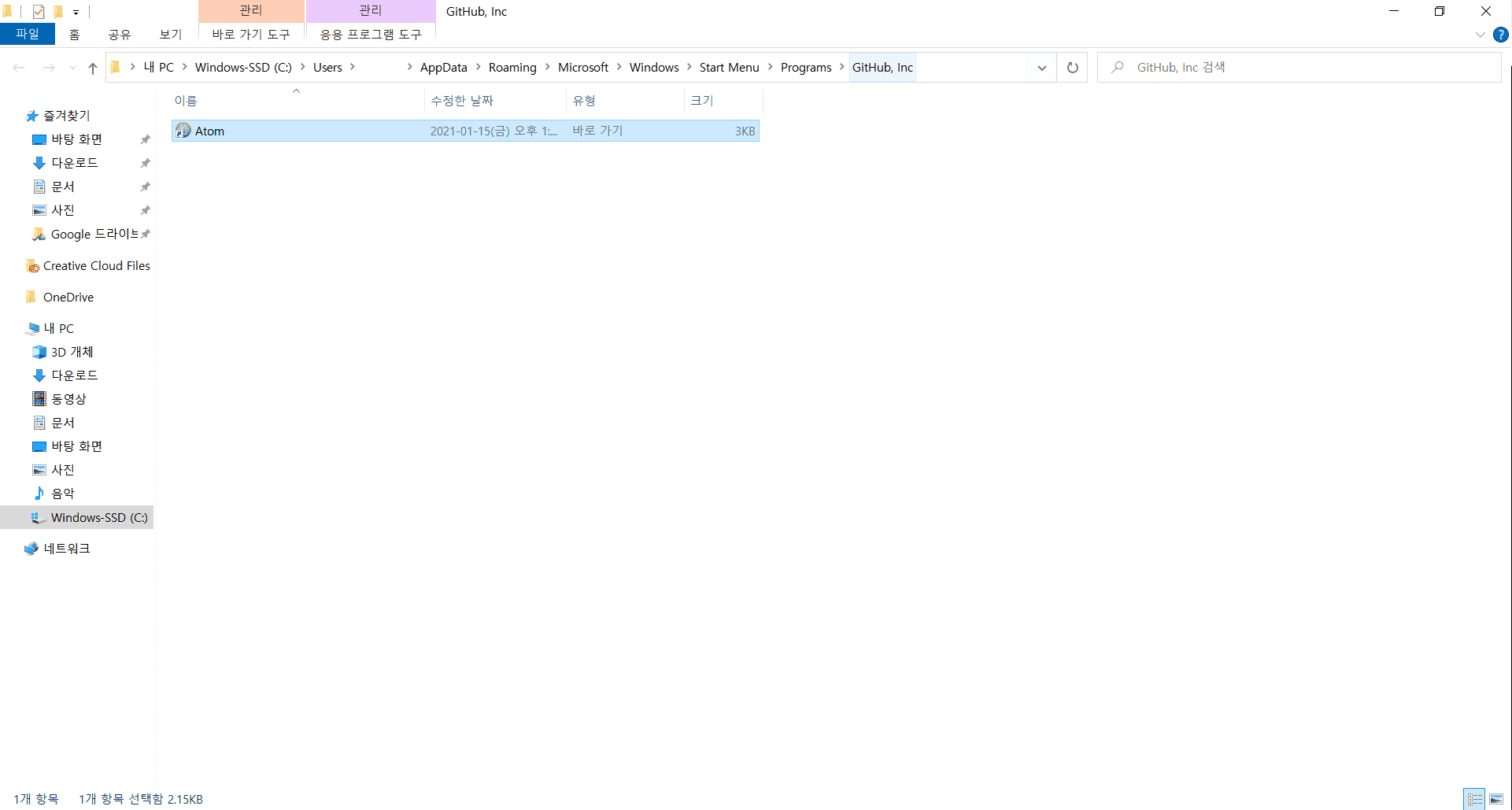Expand the chevron after AppData in path
The image size is (1512, 810).
(478, 67)
